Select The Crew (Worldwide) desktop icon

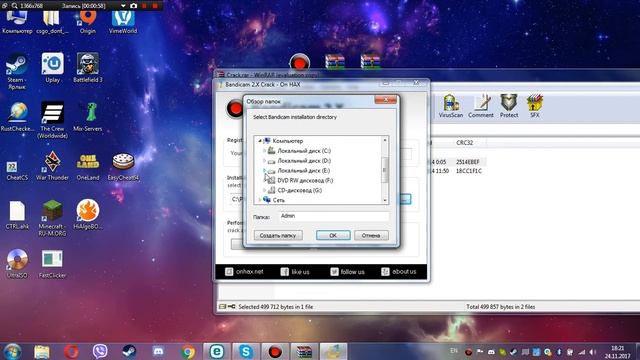coord(52,120)
